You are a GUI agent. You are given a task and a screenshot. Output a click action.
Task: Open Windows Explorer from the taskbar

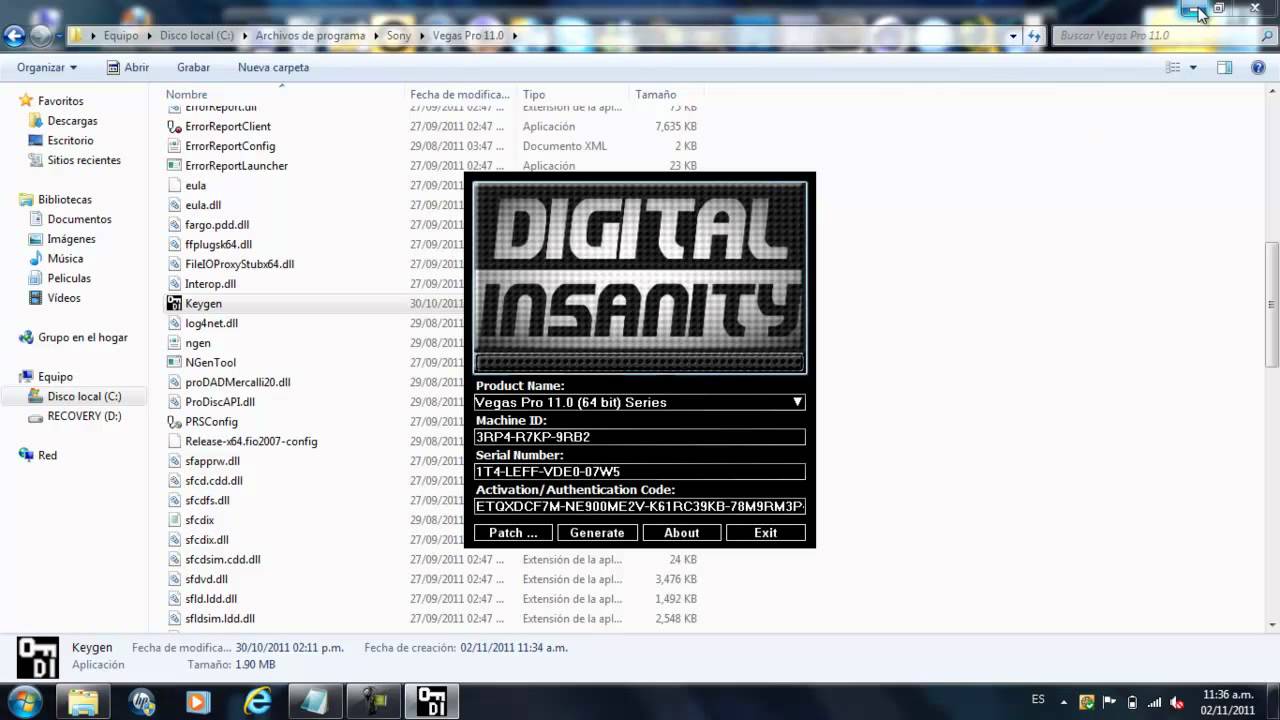[x=84, y=701]
